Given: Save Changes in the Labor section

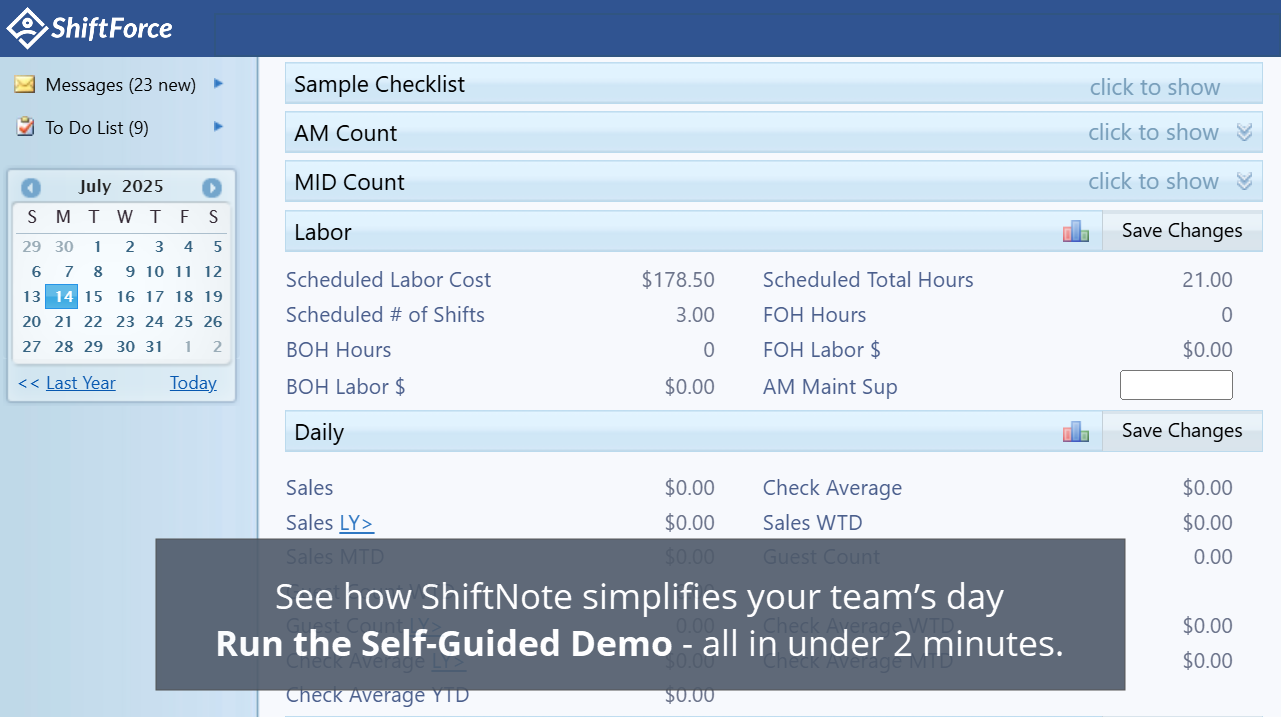Looking at the screenshot, I should click(x=1182, y=230).
